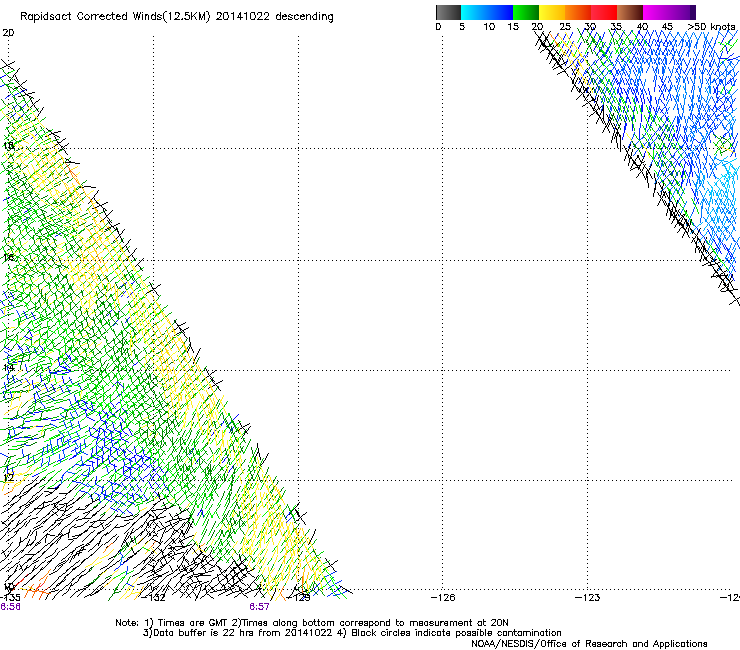Image resolution: width=740 pixels, height=650 pixels.
Task: Click the '-132' longitude axis label
Action: [x=155, y=598]
